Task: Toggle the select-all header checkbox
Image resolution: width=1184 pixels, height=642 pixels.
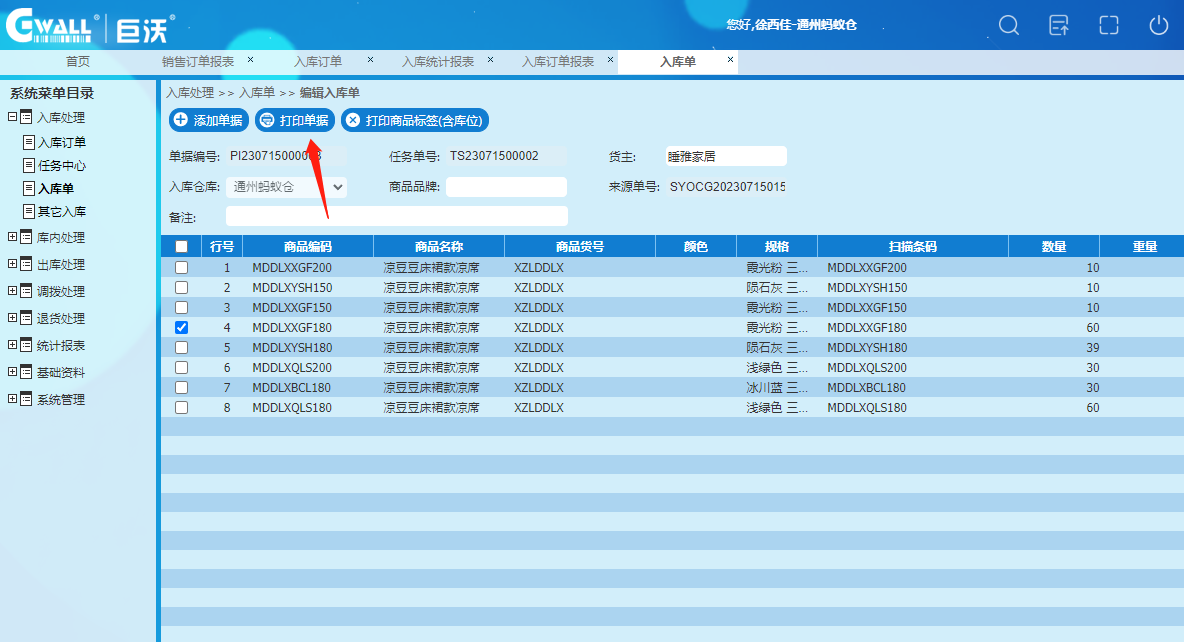Action: pos(181,247)
